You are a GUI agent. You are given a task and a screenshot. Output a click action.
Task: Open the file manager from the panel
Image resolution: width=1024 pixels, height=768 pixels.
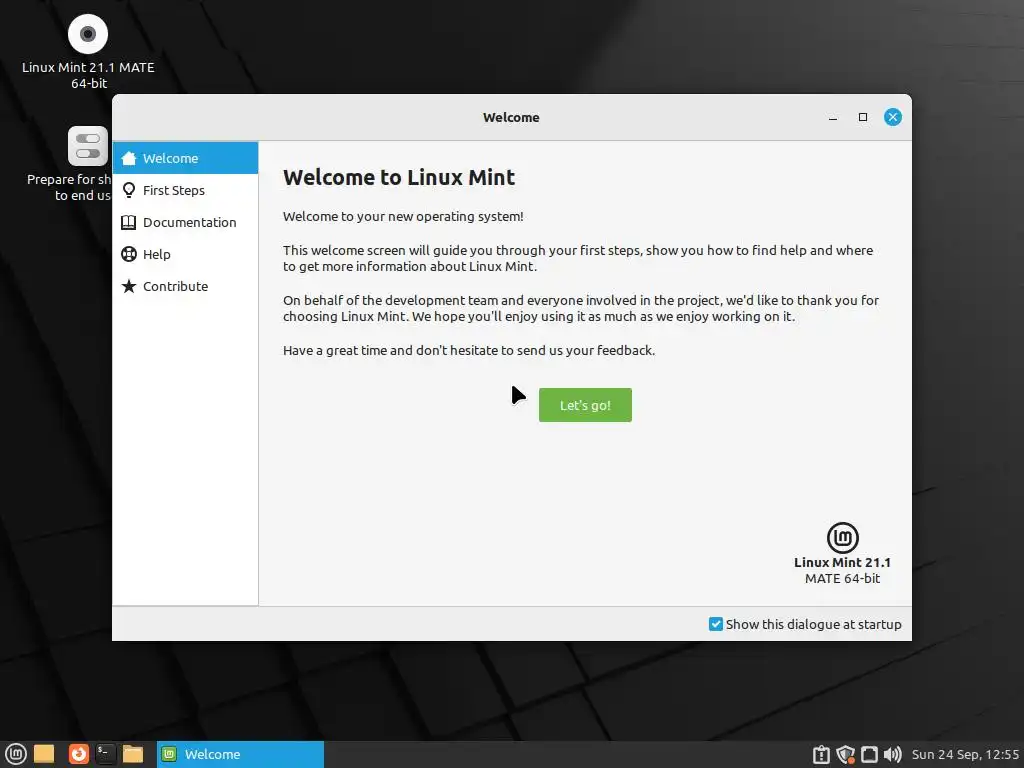133,754
